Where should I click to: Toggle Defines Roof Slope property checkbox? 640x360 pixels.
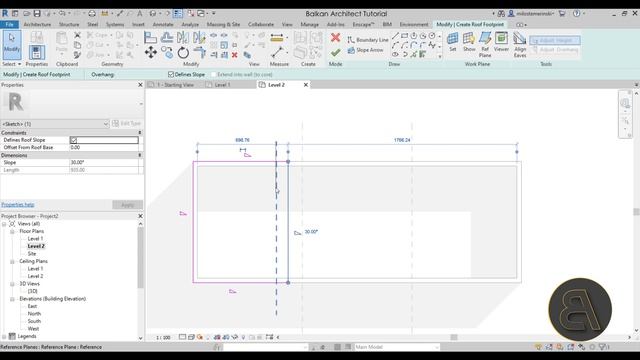point(74,140)
